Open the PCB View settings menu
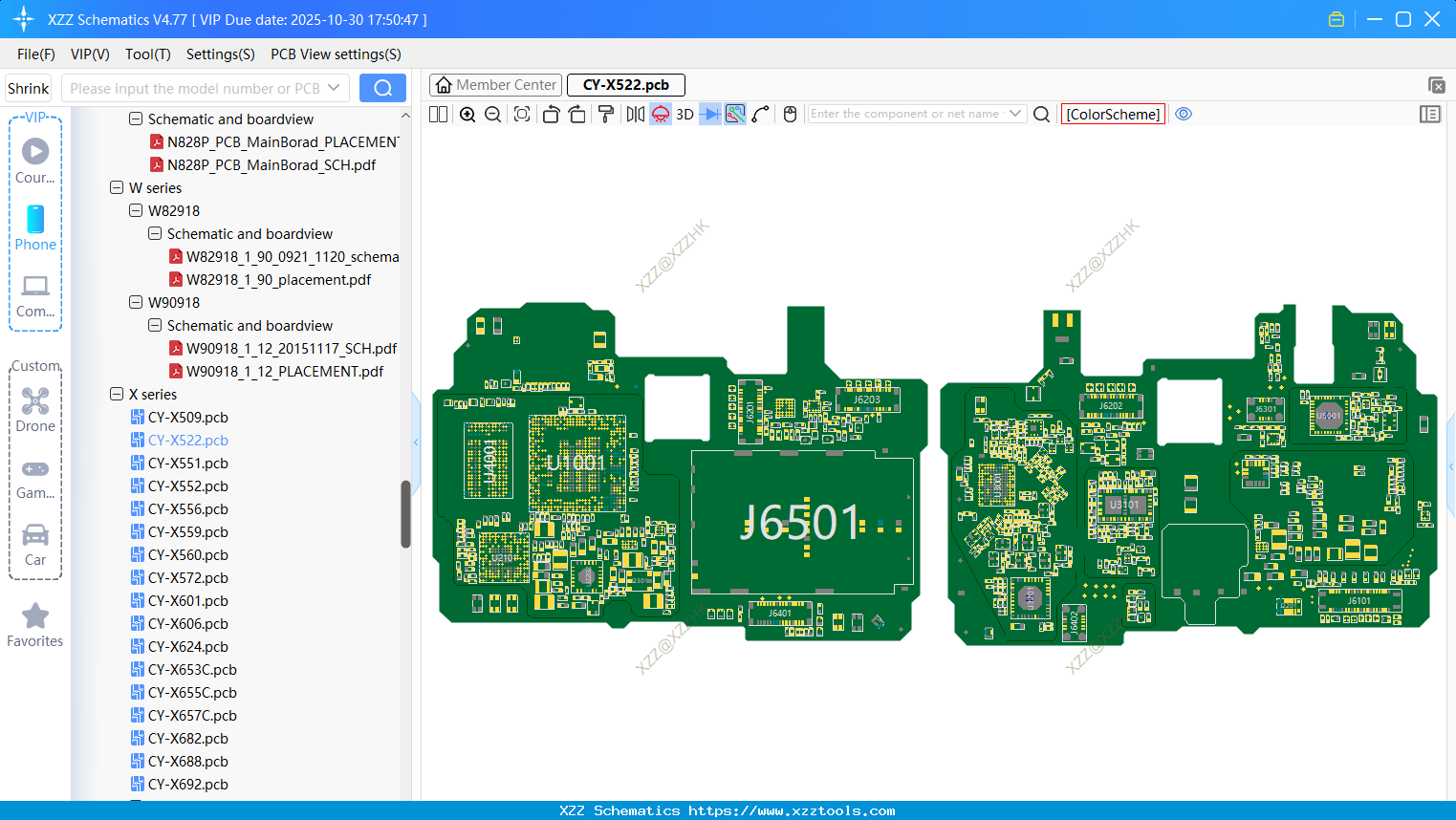This screenshot has height=820, width=1456. [x=336, y=54]
